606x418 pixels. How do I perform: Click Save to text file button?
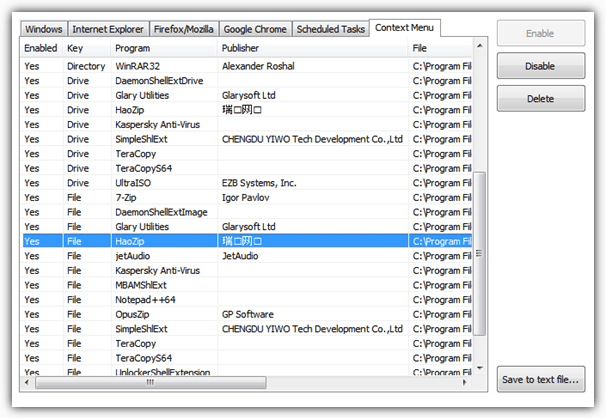(x=541, y=379)
